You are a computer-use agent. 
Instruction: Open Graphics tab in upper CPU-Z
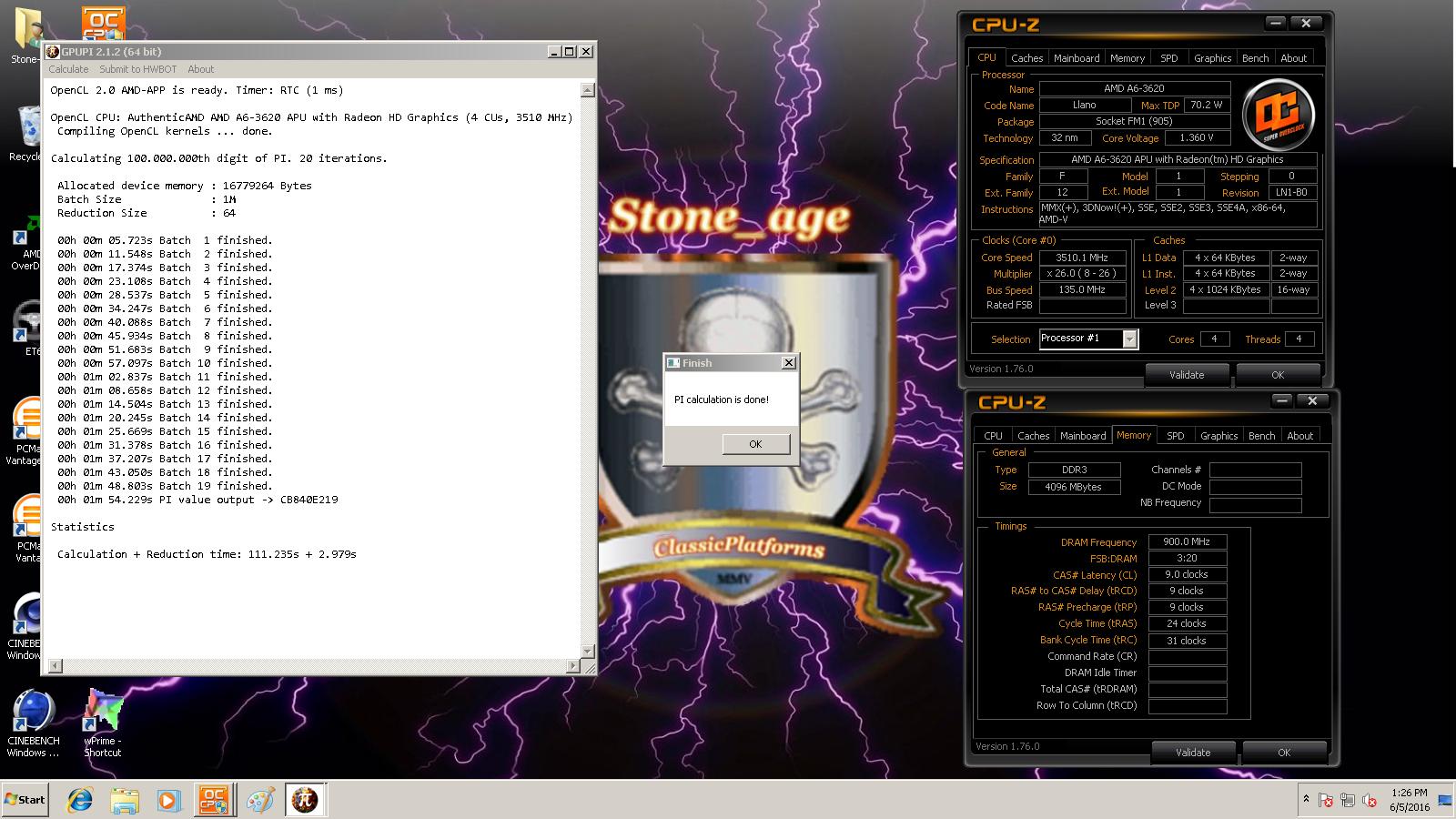[x=1213, y=58]
